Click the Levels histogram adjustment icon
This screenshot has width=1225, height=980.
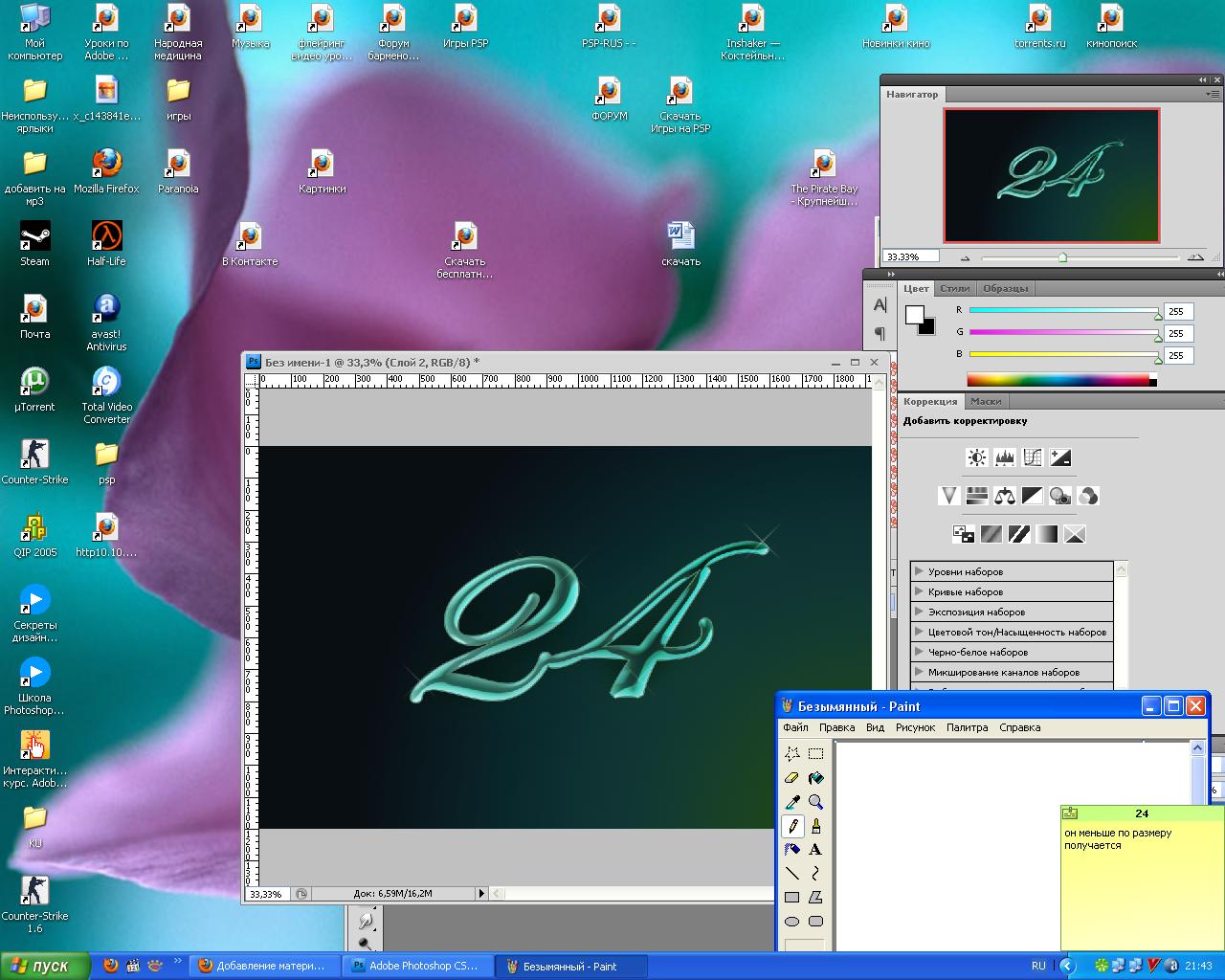tap(1004, 457)
